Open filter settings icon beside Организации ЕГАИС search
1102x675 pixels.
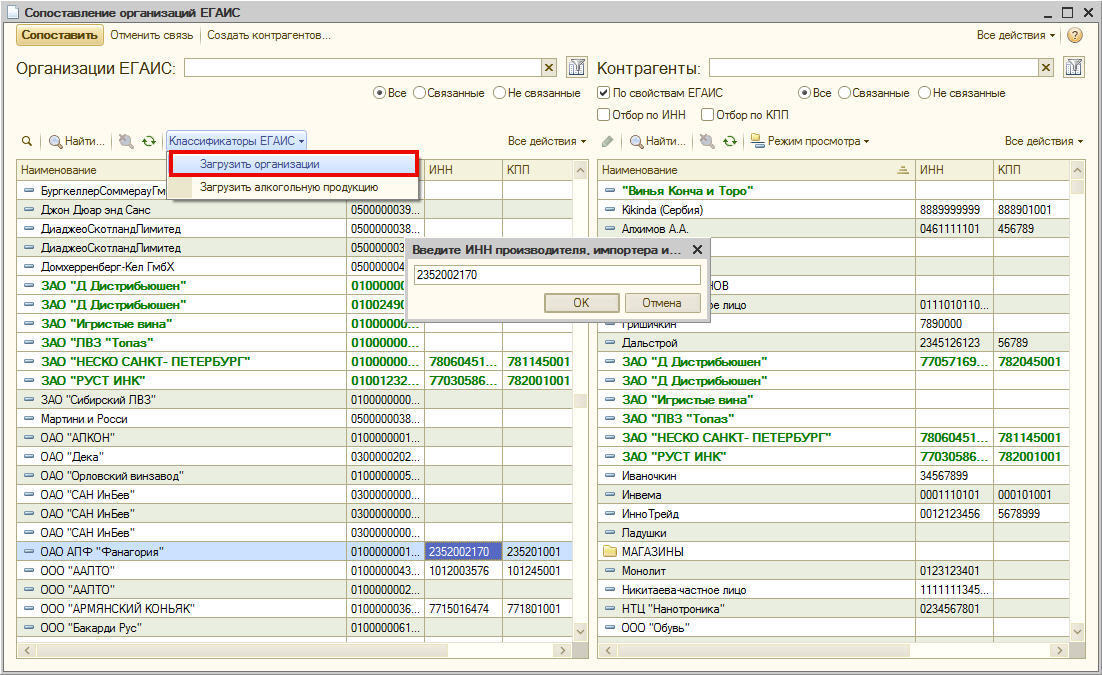577,68
